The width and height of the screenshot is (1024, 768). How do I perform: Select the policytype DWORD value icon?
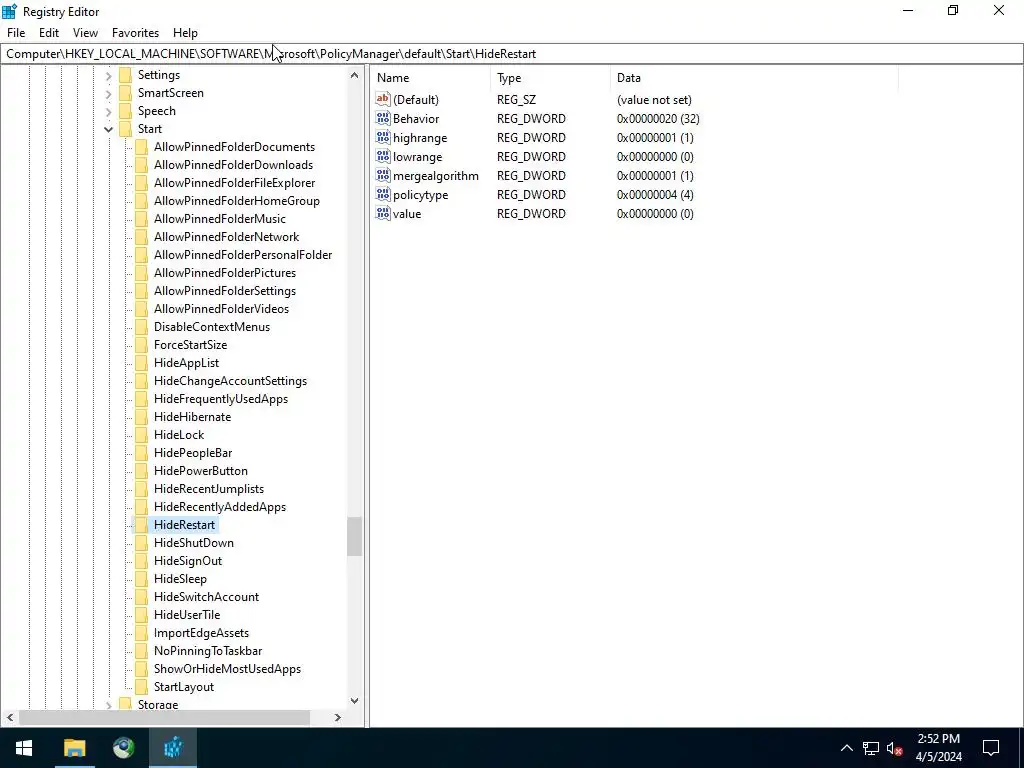pyautogui.click(x=383, y=194)
